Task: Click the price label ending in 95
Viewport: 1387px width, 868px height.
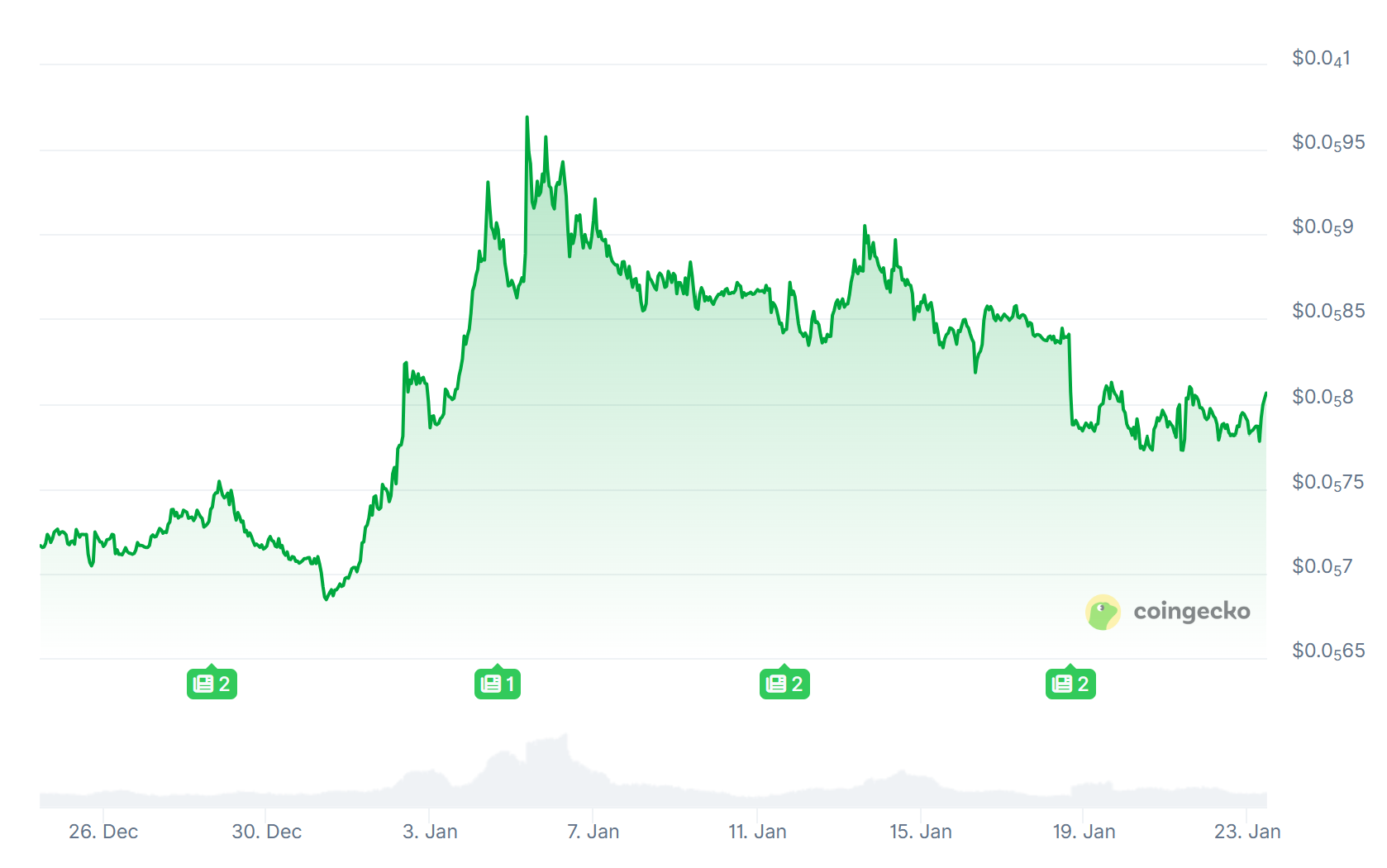Action: coord(1327,143)
